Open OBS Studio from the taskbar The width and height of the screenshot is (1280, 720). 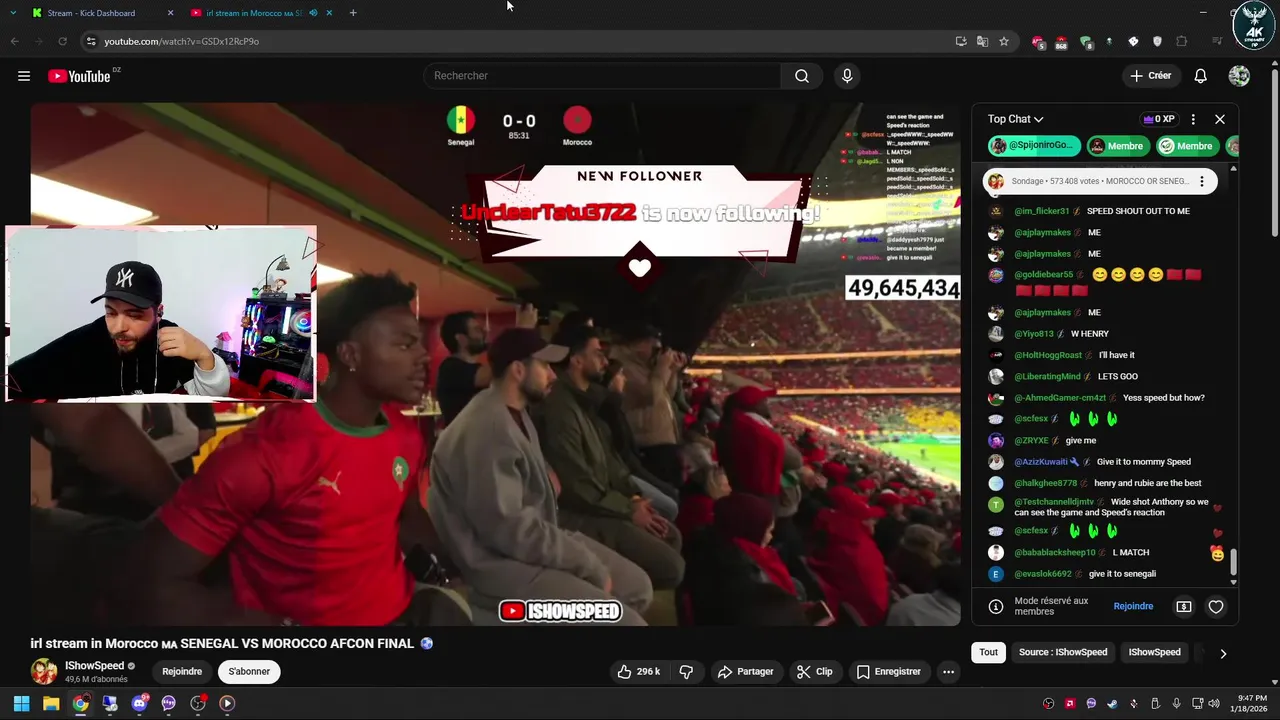pyautogui.click(x=198, y=703)
